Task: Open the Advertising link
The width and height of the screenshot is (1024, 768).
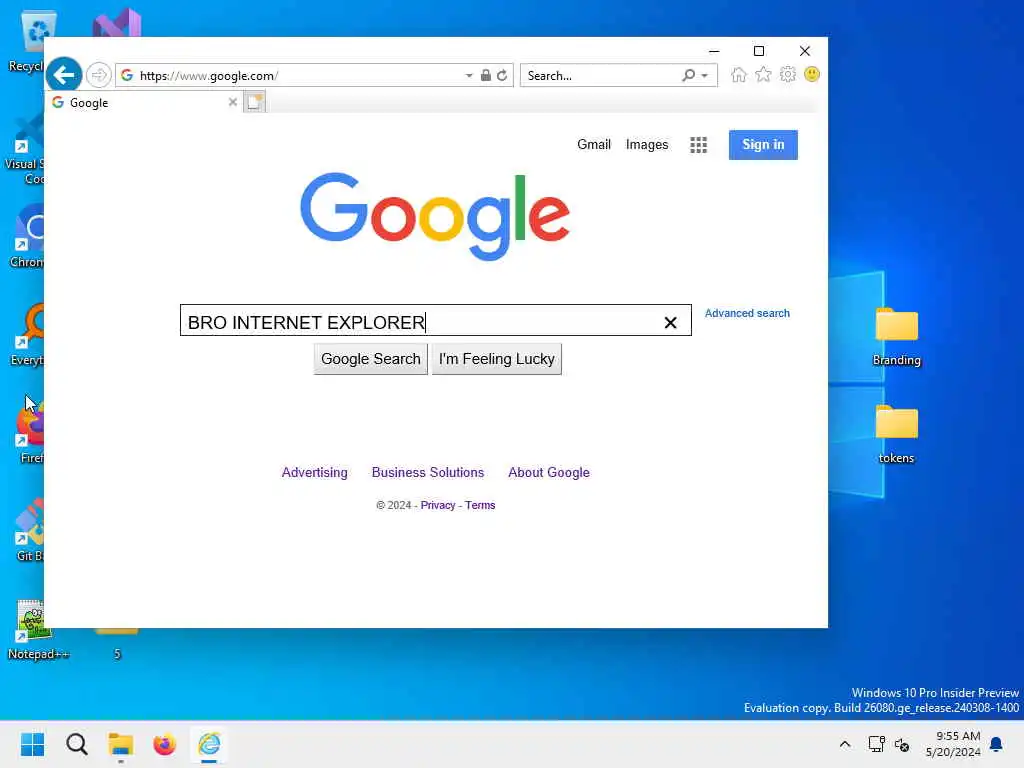Action: tap(315, 472)
